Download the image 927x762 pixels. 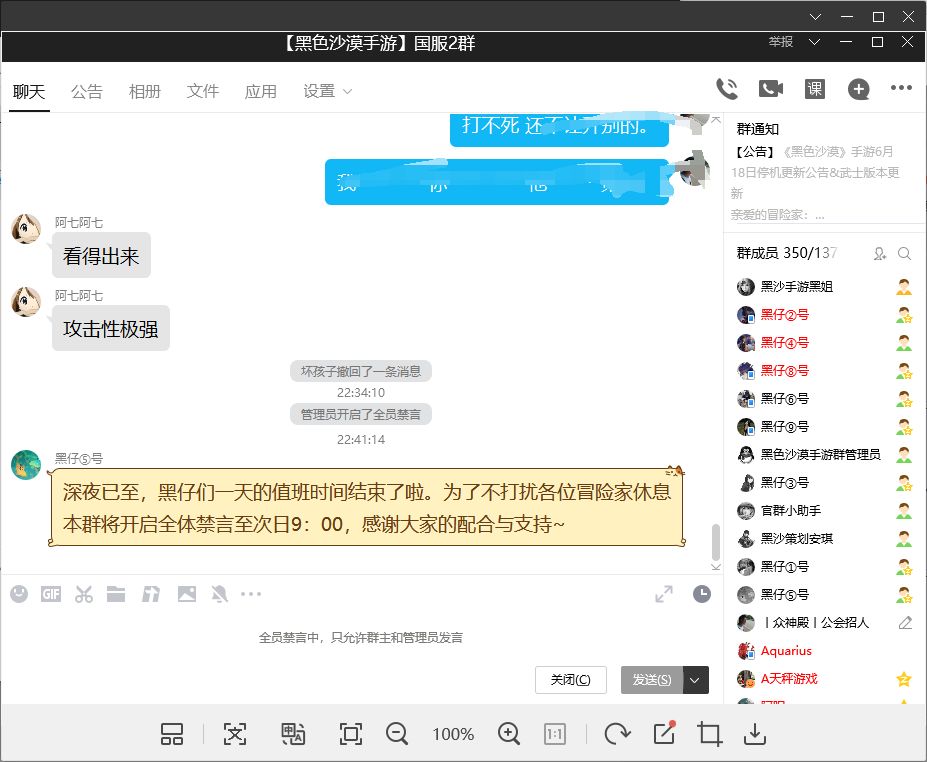click(x=755, y=734)
